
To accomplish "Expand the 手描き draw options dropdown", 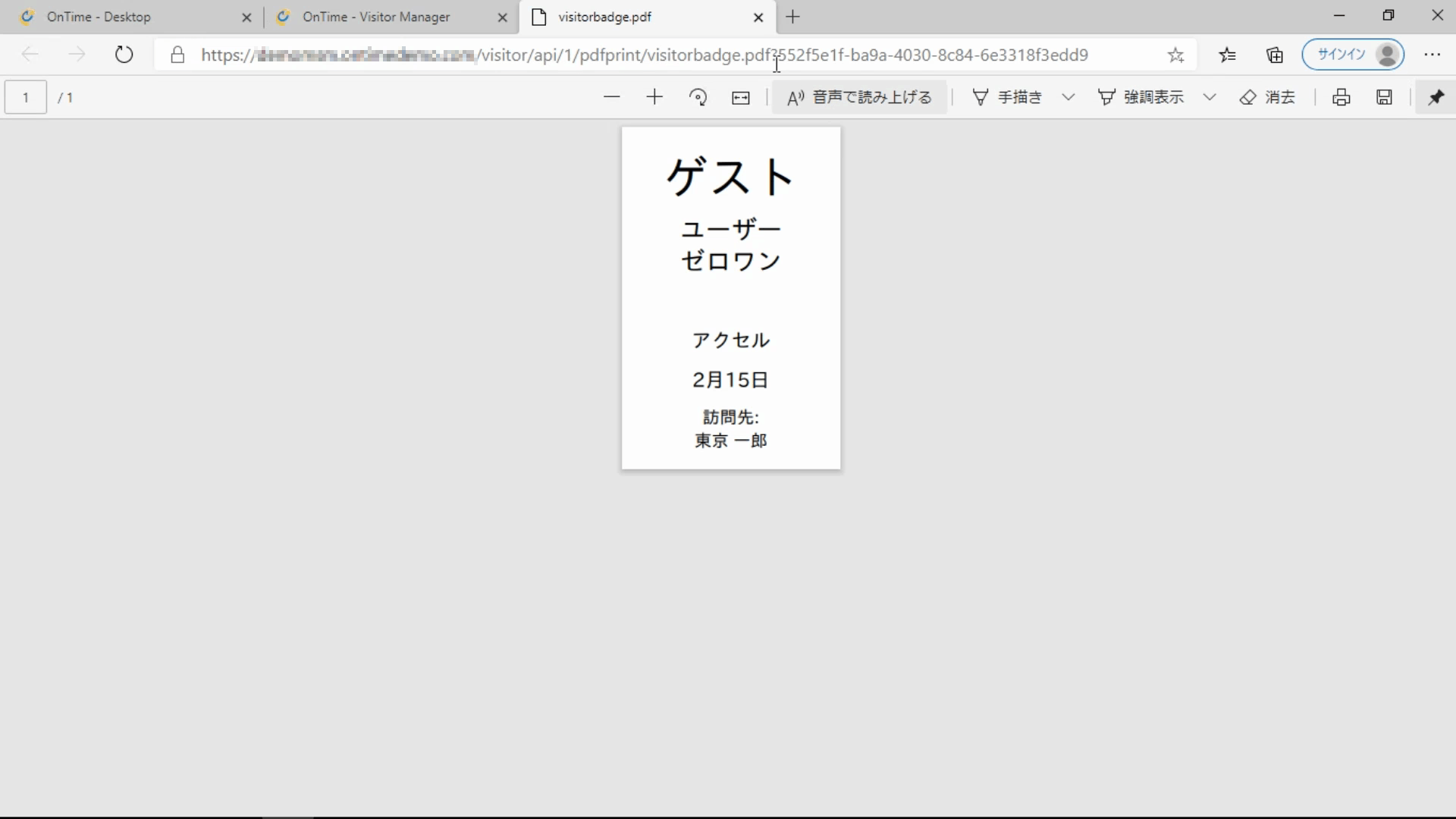I will click(1068, 97).
